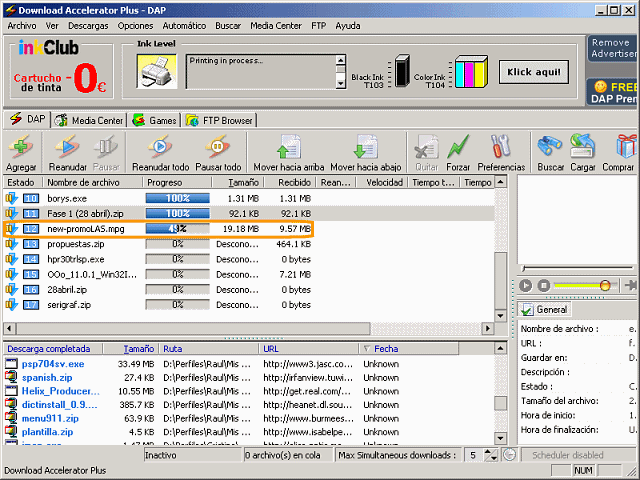Open the scheduler clock icon in status bar
This screenshot has width=640, height=480.
pyautogui.click(x=509, y=455)
